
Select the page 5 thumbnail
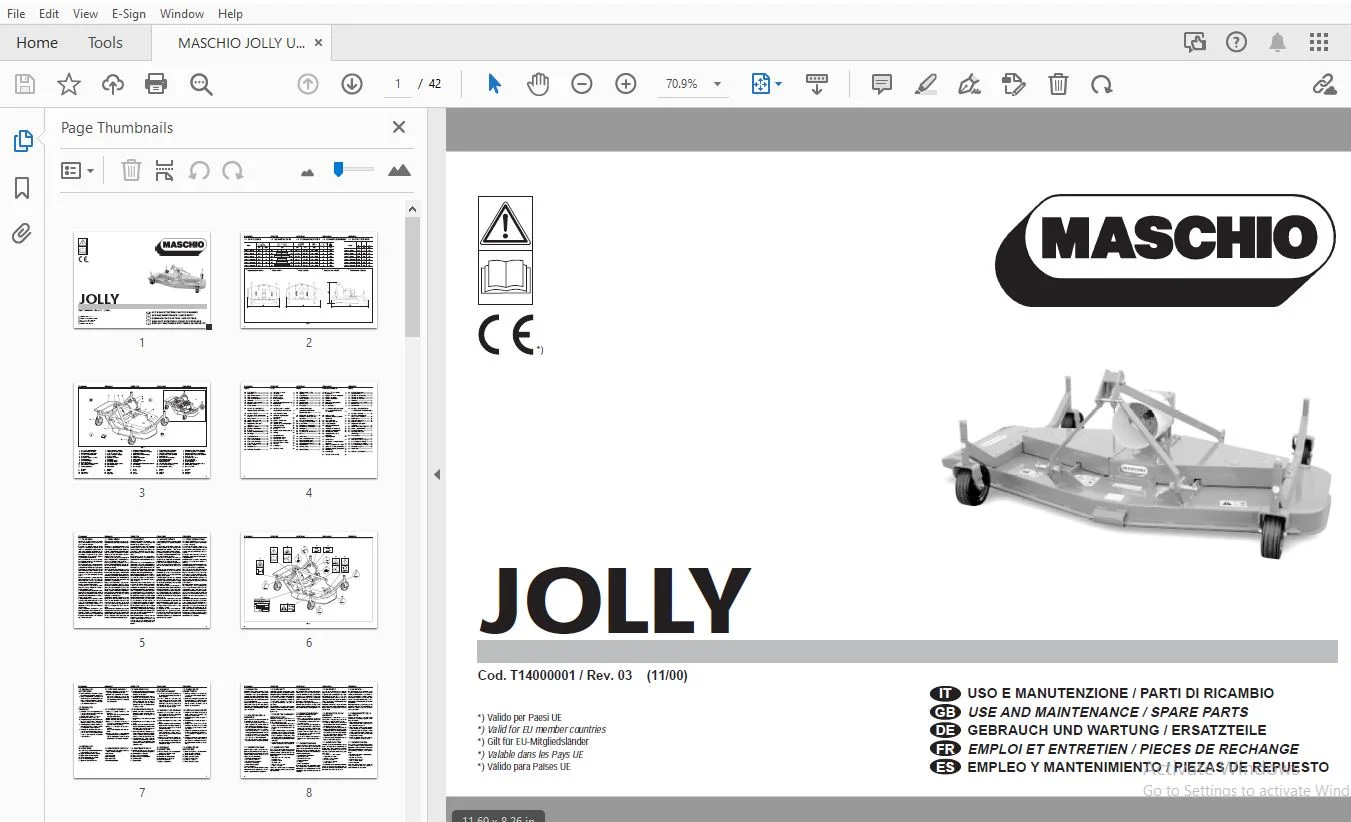[x=142, y=581]
